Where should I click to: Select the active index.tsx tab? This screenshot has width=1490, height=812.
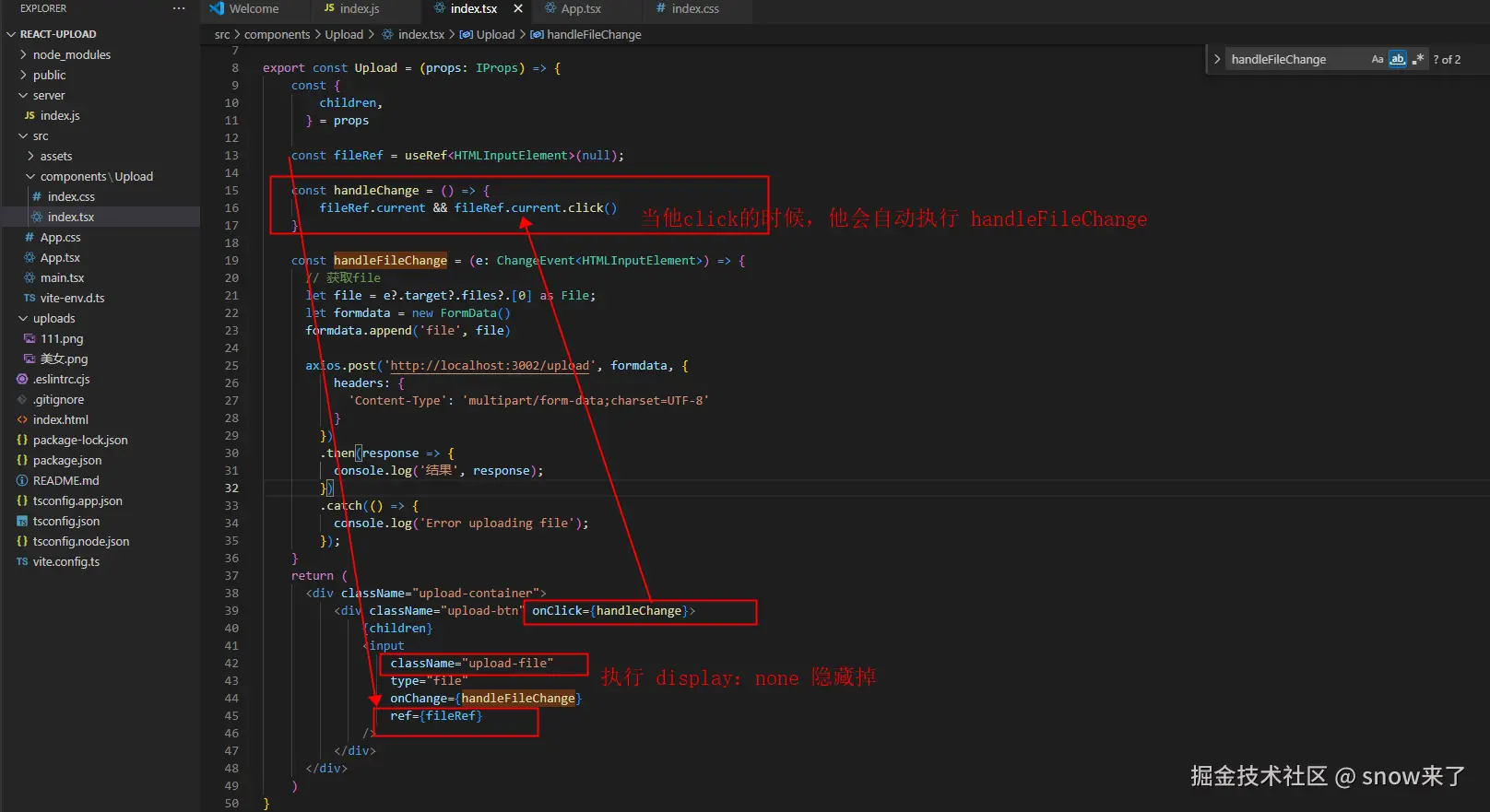pyautogui.click(x=474, y=8)
